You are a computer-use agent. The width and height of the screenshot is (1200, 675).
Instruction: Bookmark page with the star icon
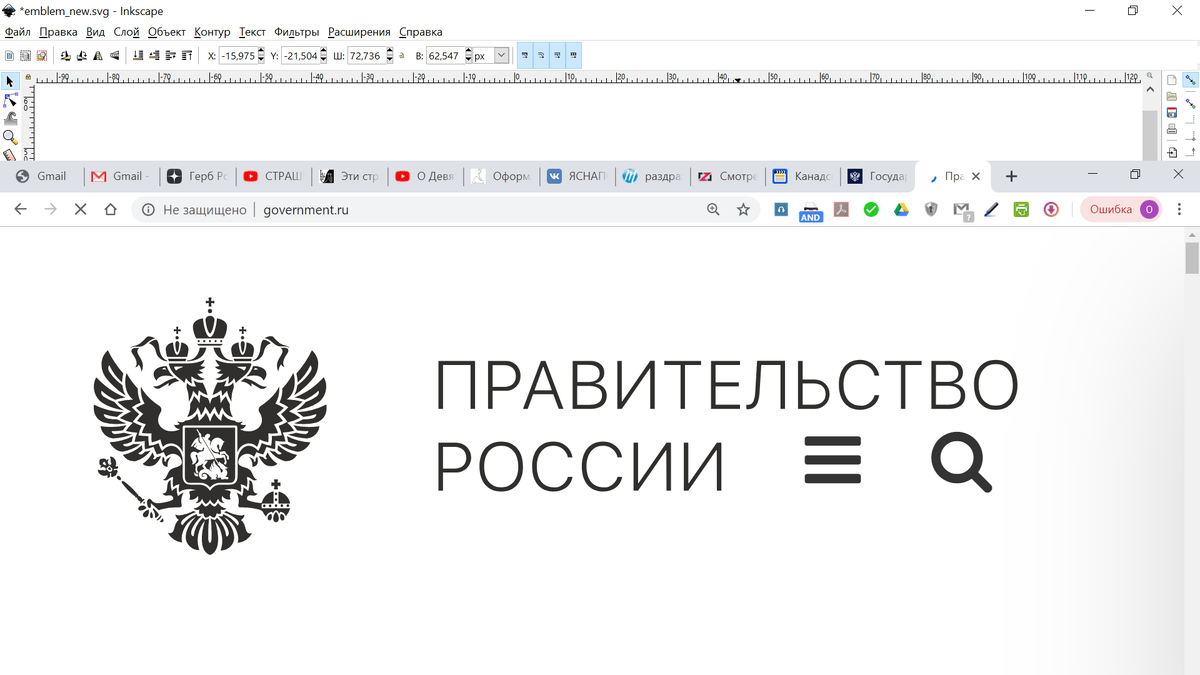(743, 210)
